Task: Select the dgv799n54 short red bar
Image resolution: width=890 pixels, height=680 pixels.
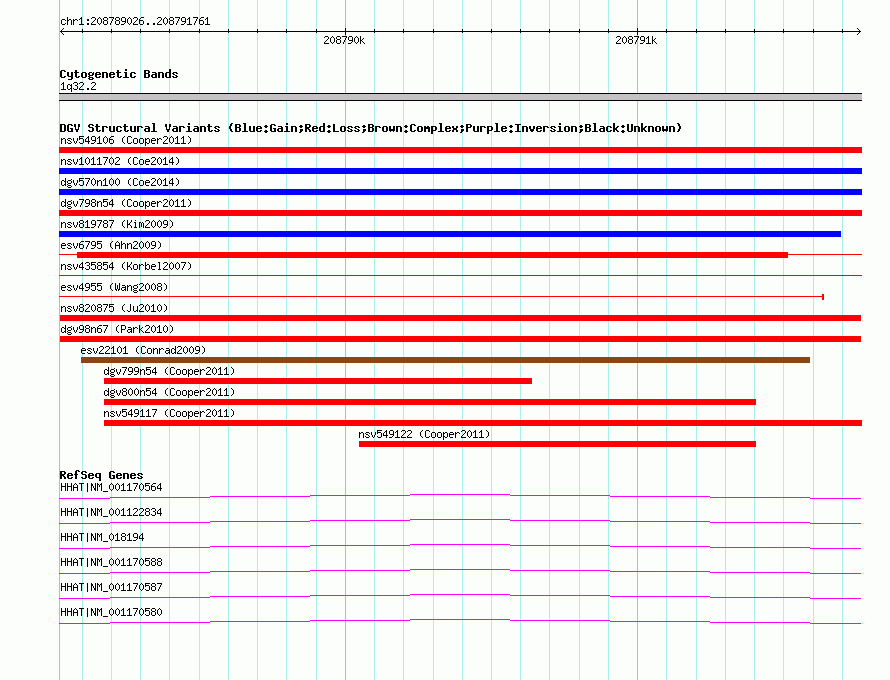Action: click(x=318, y=381)
